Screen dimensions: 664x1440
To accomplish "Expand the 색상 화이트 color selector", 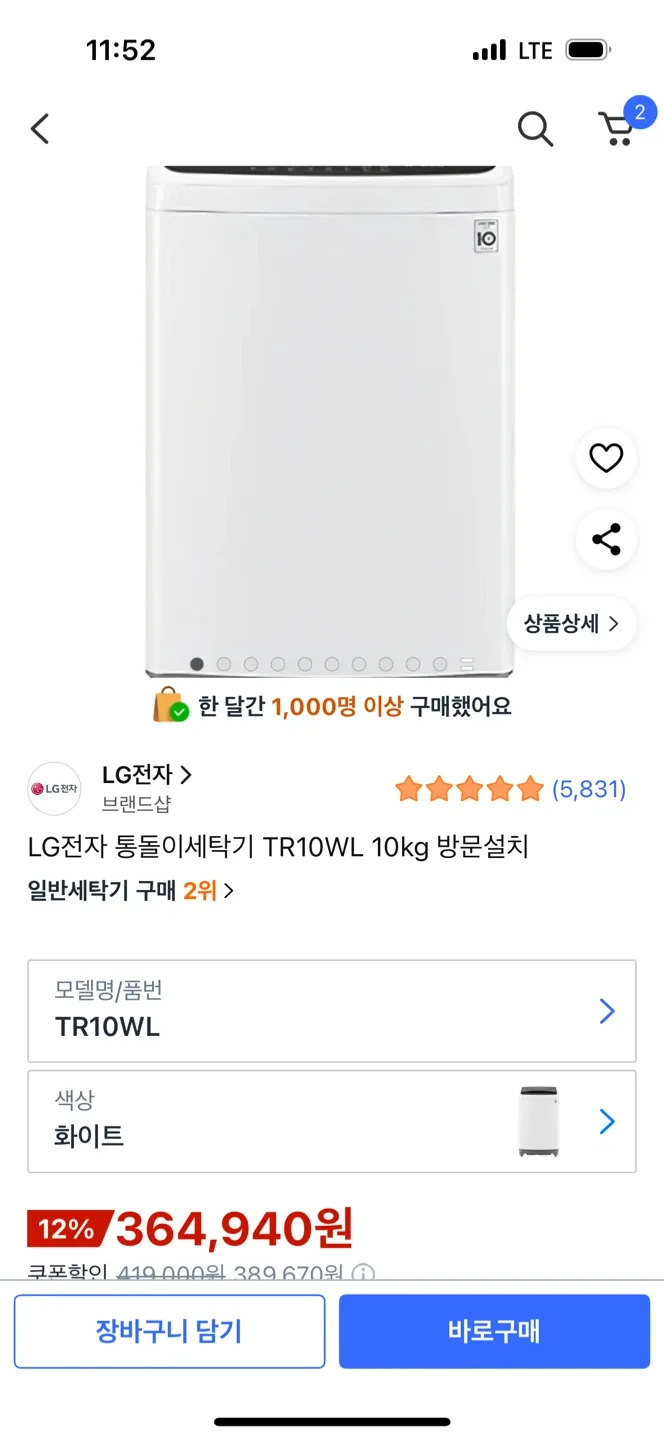I will [x=332, y=1121].
